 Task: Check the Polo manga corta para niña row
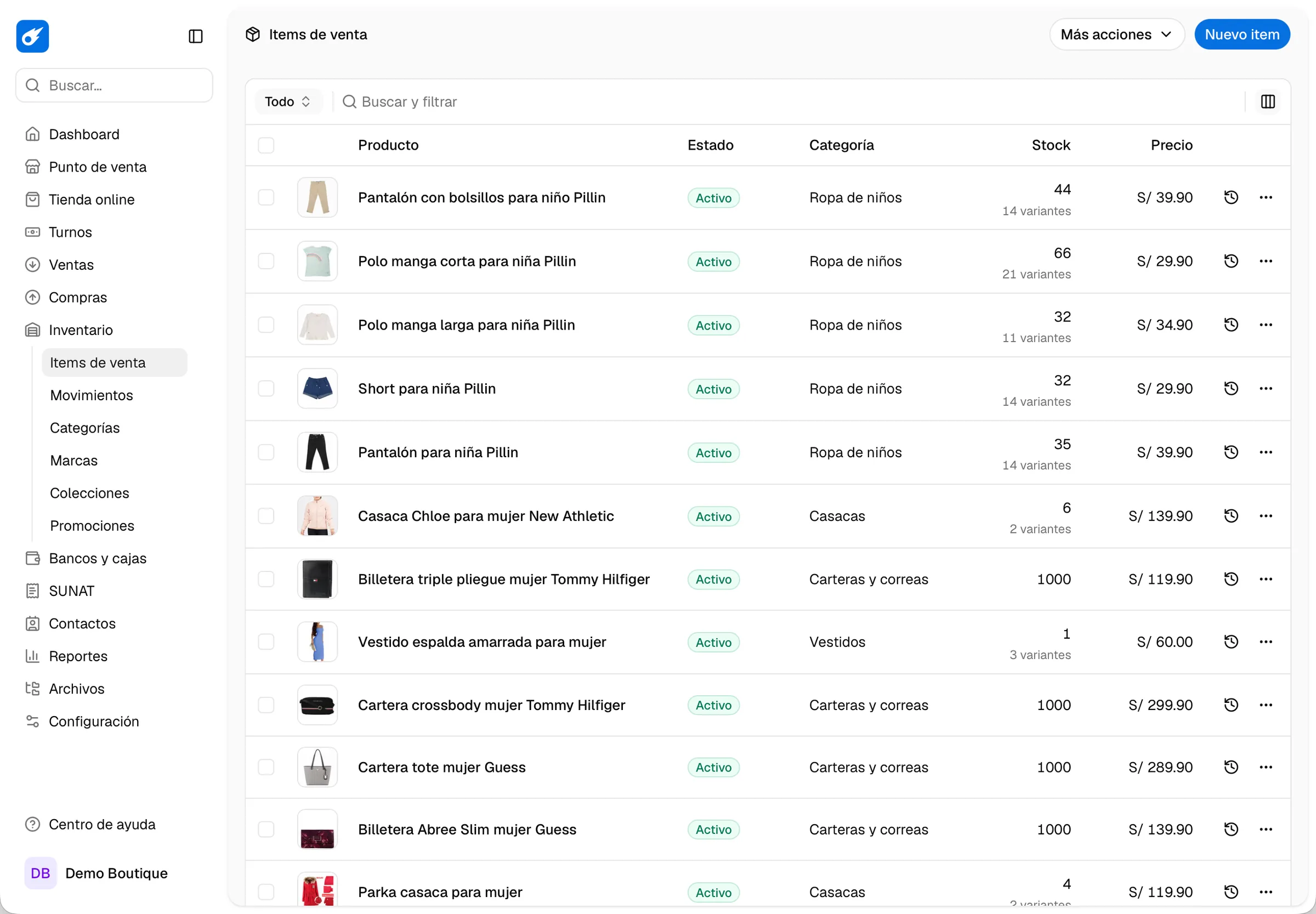point(266,261)
